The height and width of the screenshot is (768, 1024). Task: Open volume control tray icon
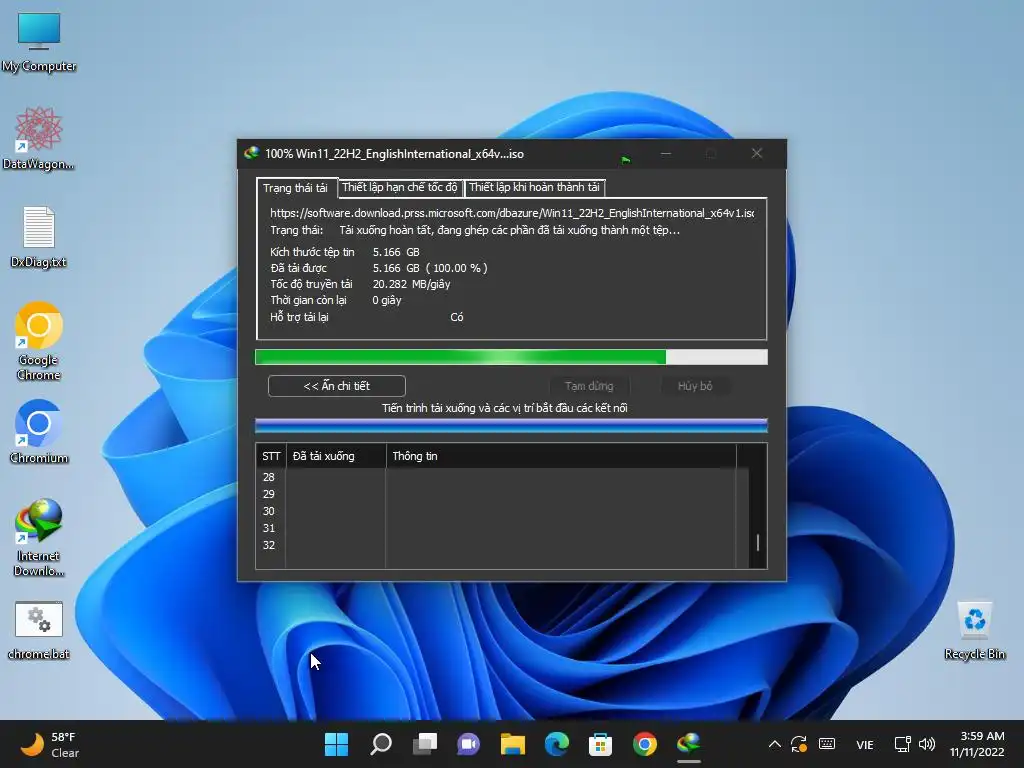click(x=927, y=744)
